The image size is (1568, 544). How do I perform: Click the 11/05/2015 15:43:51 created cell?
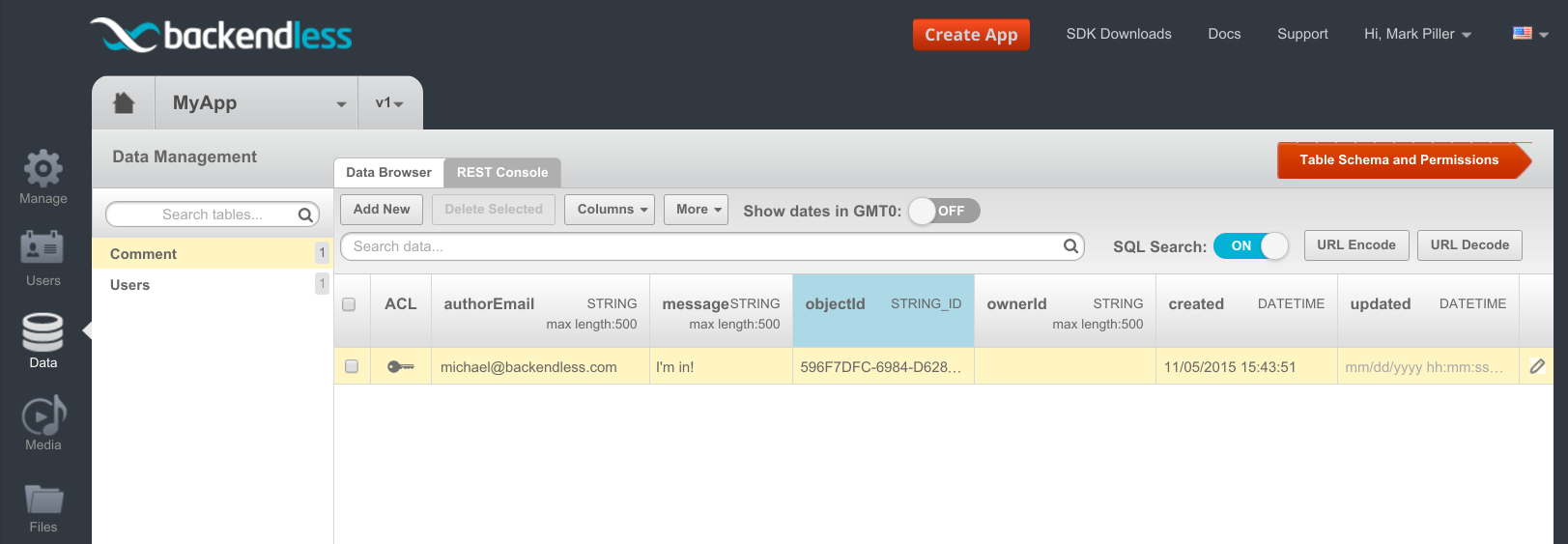pyautogui.click(x=1246, y=366)
